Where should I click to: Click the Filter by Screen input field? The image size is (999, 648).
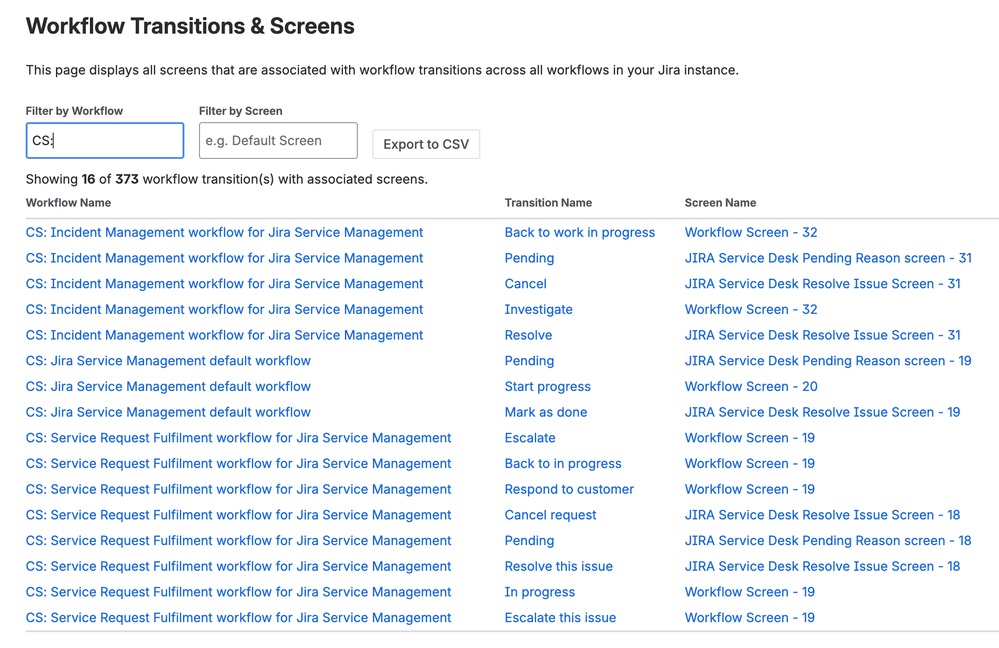coord(278,141)
